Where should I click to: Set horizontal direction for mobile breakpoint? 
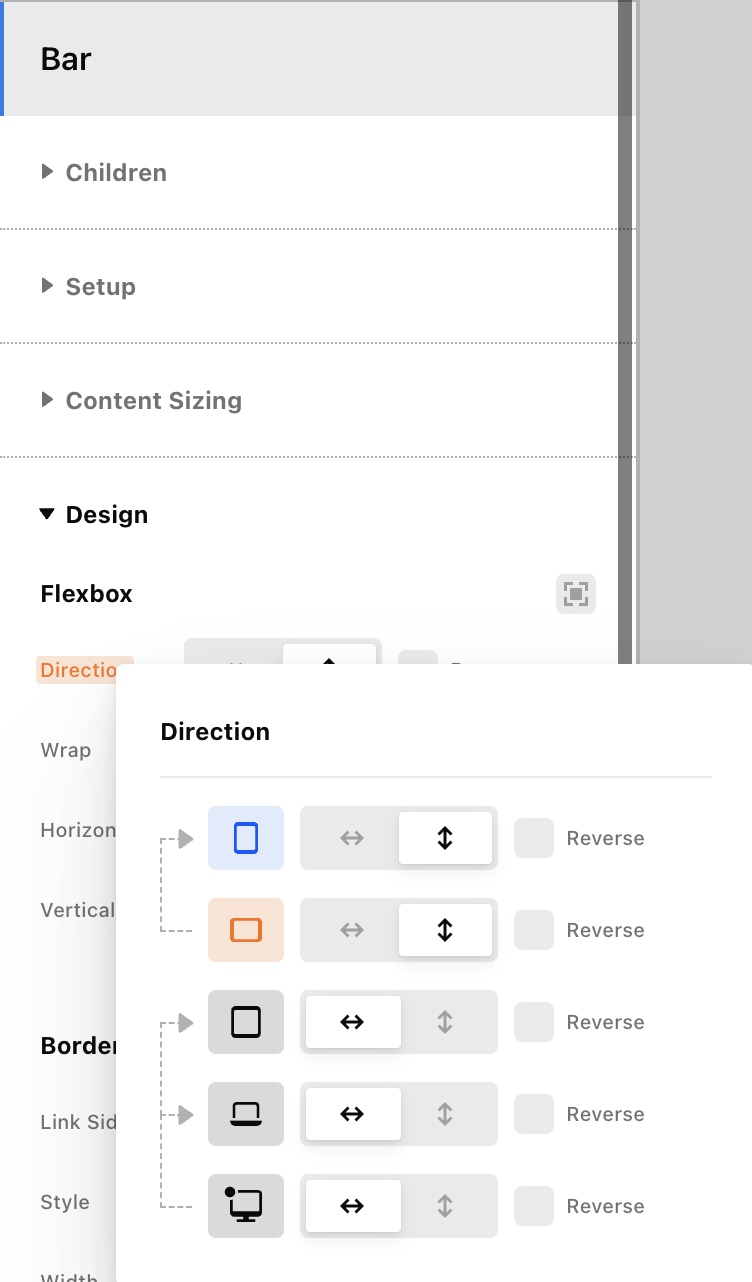351,838
